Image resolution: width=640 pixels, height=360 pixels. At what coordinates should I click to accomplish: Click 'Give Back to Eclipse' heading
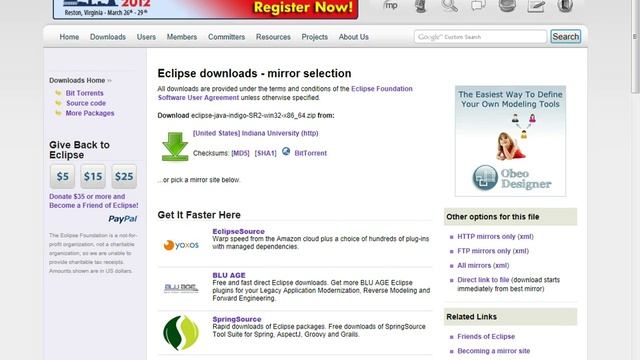click(79, 150)
